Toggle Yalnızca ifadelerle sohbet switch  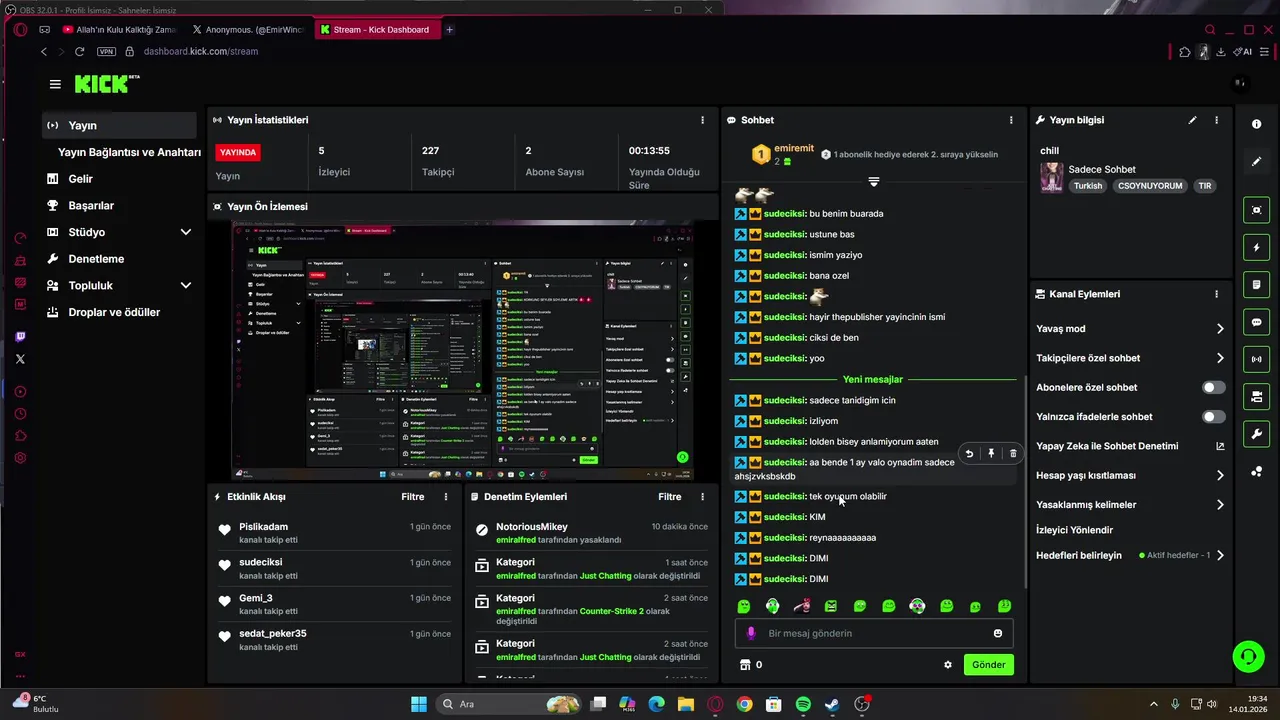click(x=1213, y=417)
